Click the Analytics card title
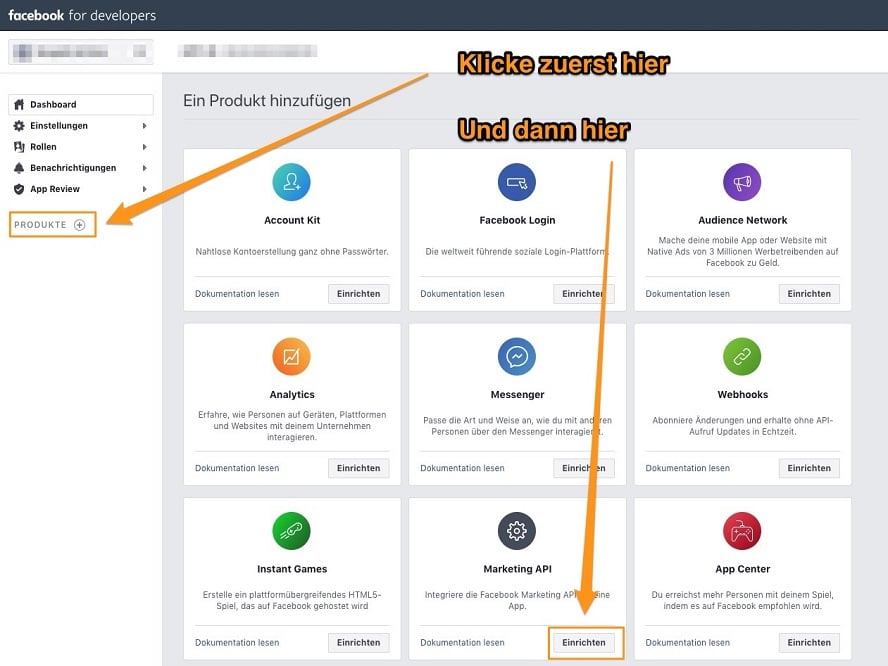The height and width of the screenshot is (666, 888). [x=292, y=395]
